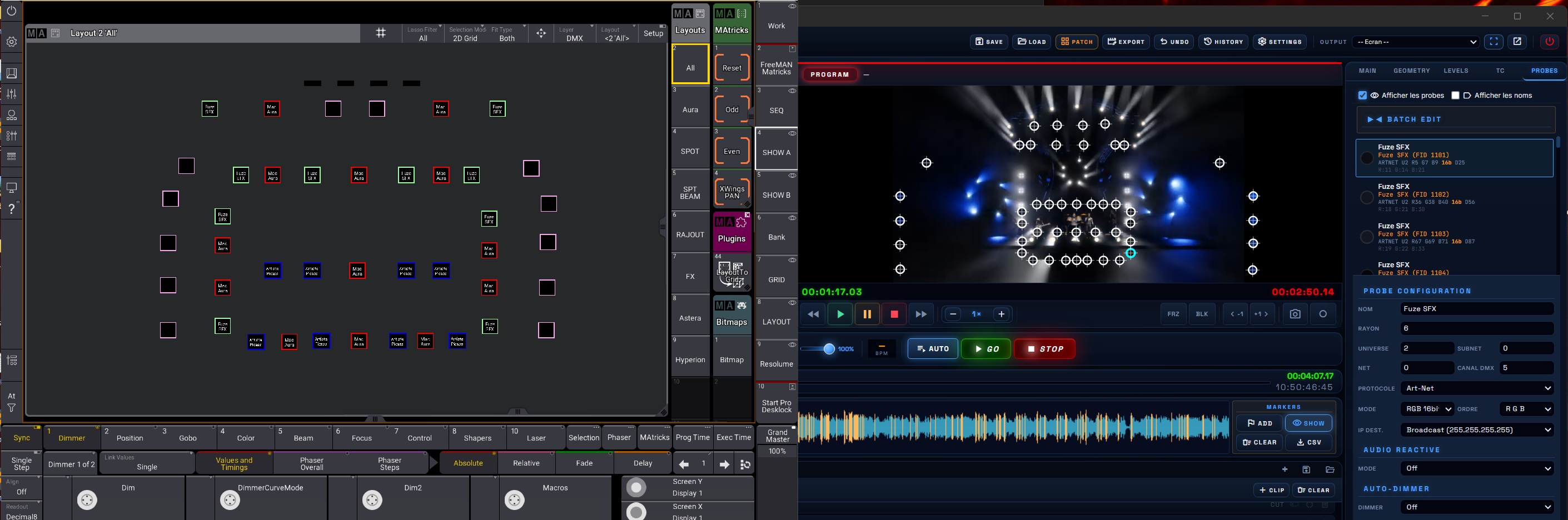
Task: Click the external window pop-out icon
Action: (1517, 42)
